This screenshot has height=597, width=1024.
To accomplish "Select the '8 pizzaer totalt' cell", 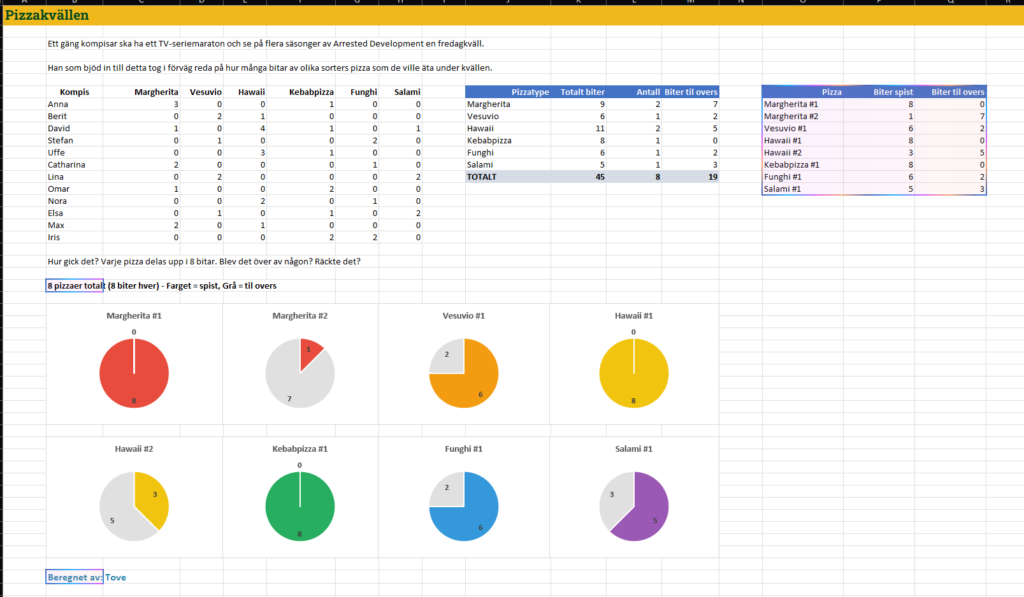I will [x=74, y=285].
